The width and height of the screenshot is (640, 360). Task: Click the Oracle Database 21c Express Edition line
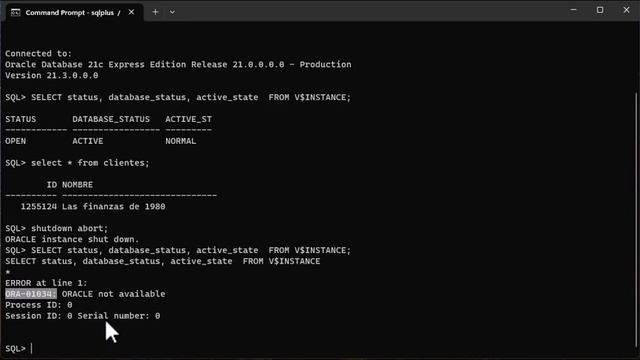178,64
